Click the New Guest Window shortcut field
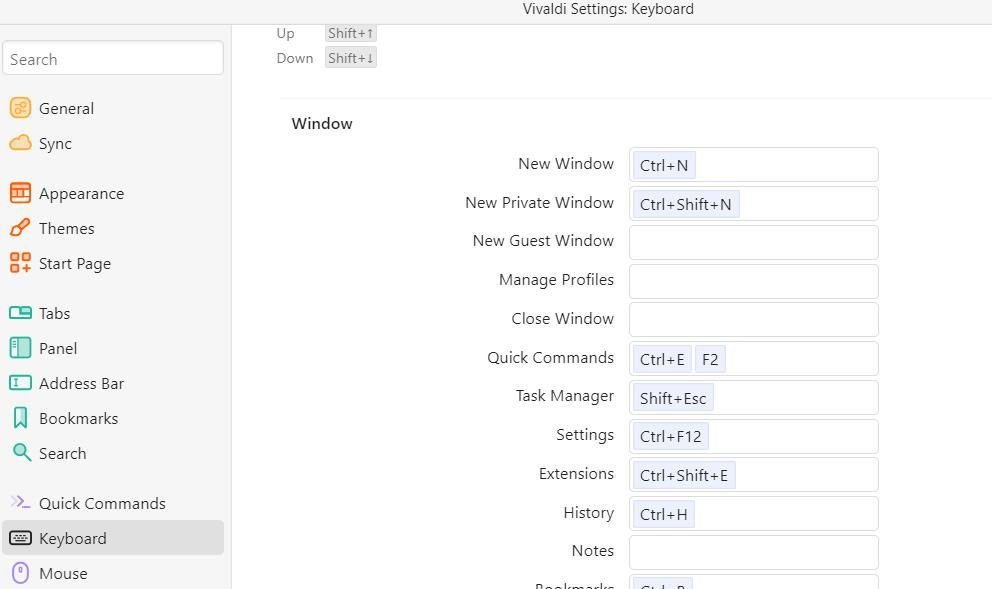The image size is (992, 589). pyautogui.click(x=753, y=242)
